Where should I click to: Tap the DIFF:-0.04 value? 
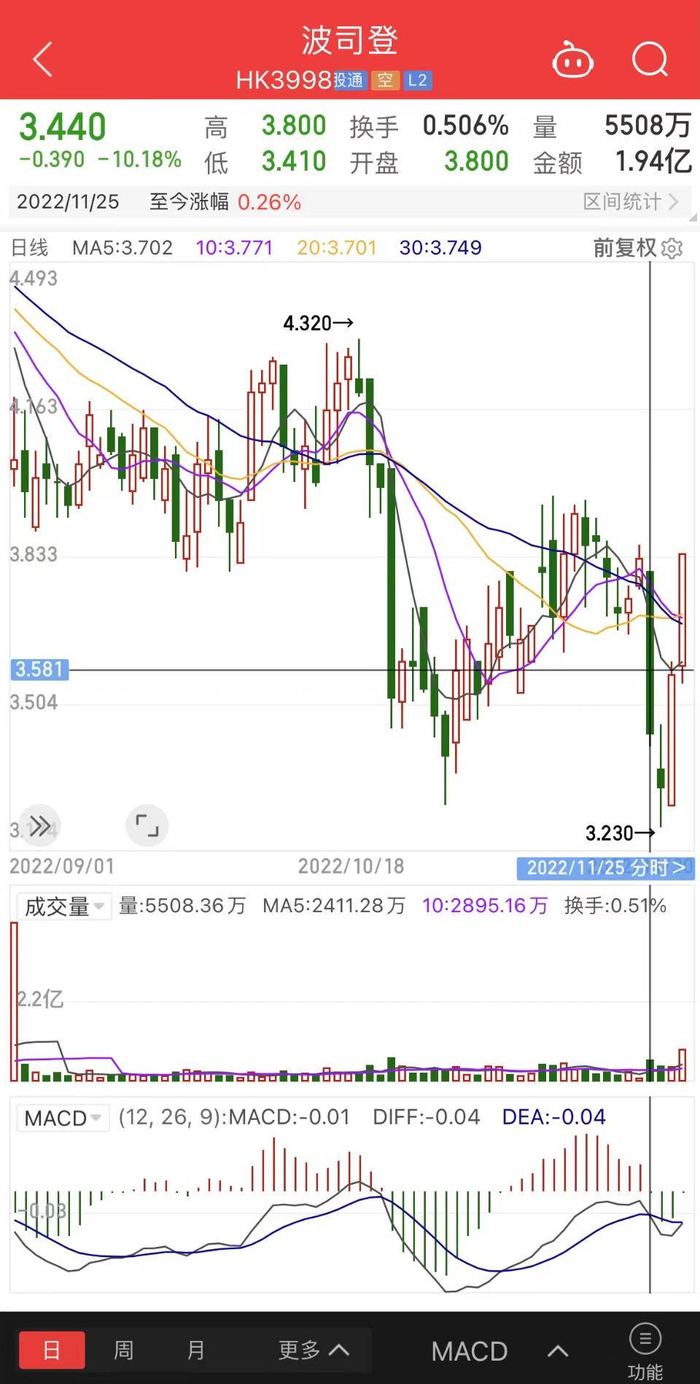coord(426,1117)
